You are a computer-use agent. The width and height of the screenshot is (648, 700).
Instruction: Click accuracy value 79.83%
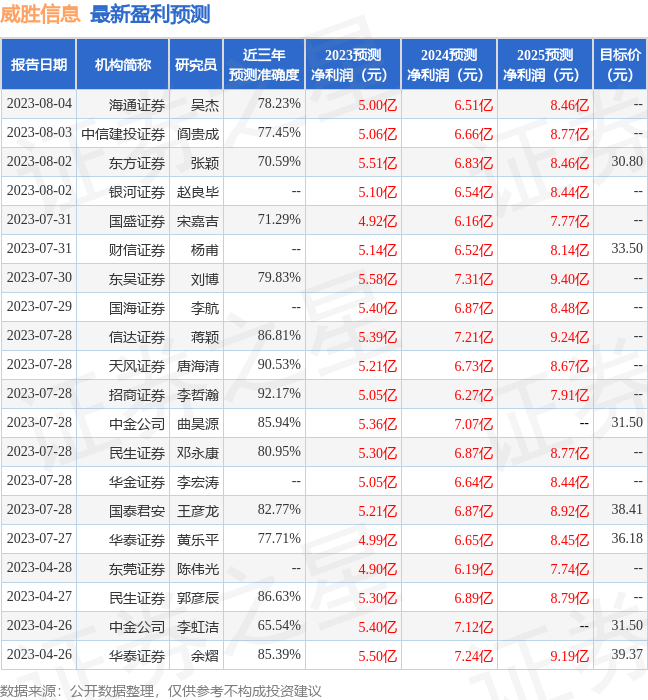click(279, 278)
